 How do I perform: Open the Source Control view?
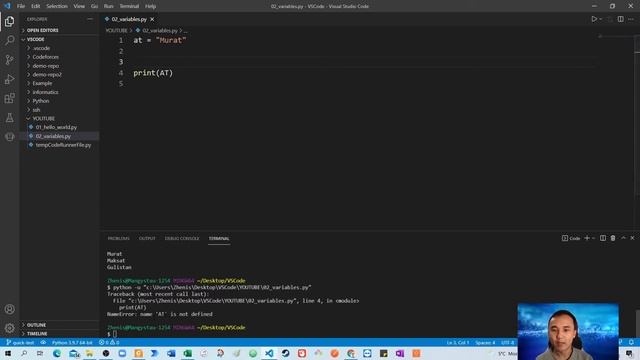(9, 60)
